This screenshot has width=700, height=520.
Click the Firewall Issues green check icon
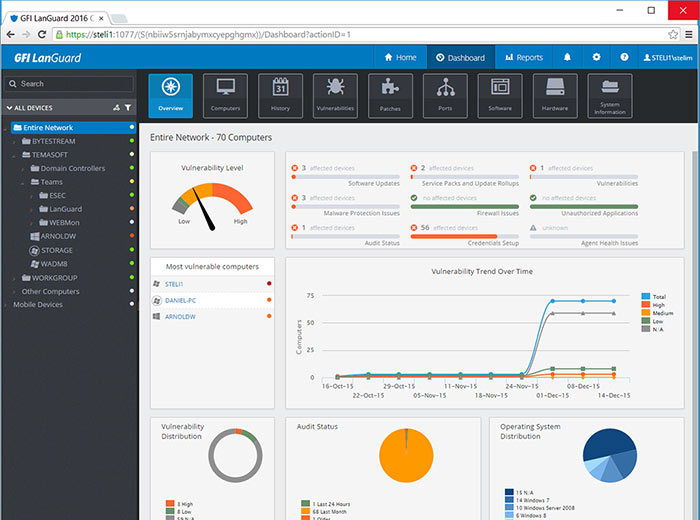414,198
